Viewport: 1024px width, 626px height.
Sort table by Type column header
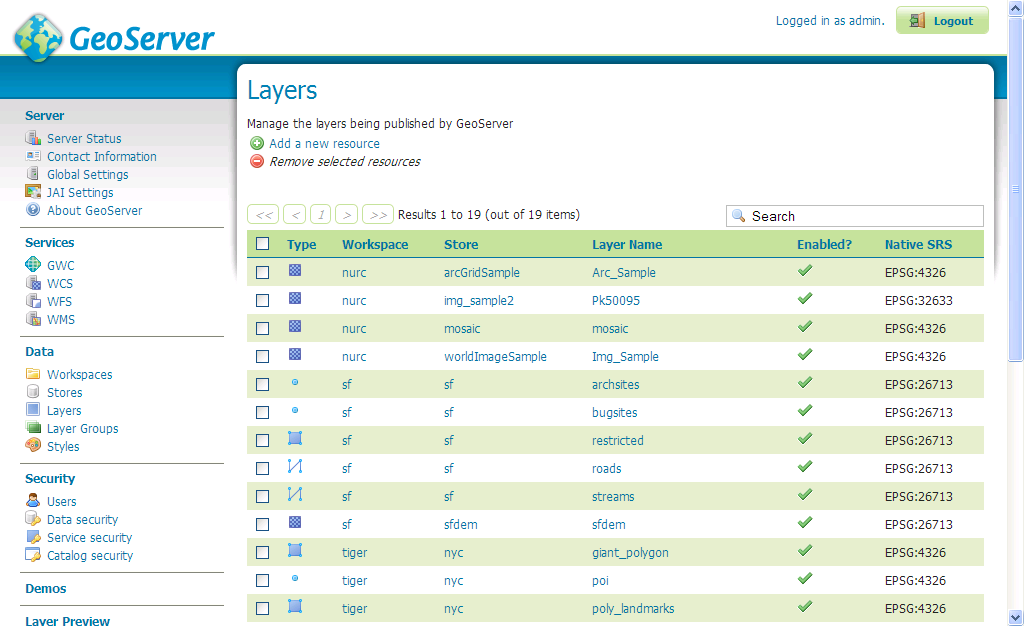302,244
